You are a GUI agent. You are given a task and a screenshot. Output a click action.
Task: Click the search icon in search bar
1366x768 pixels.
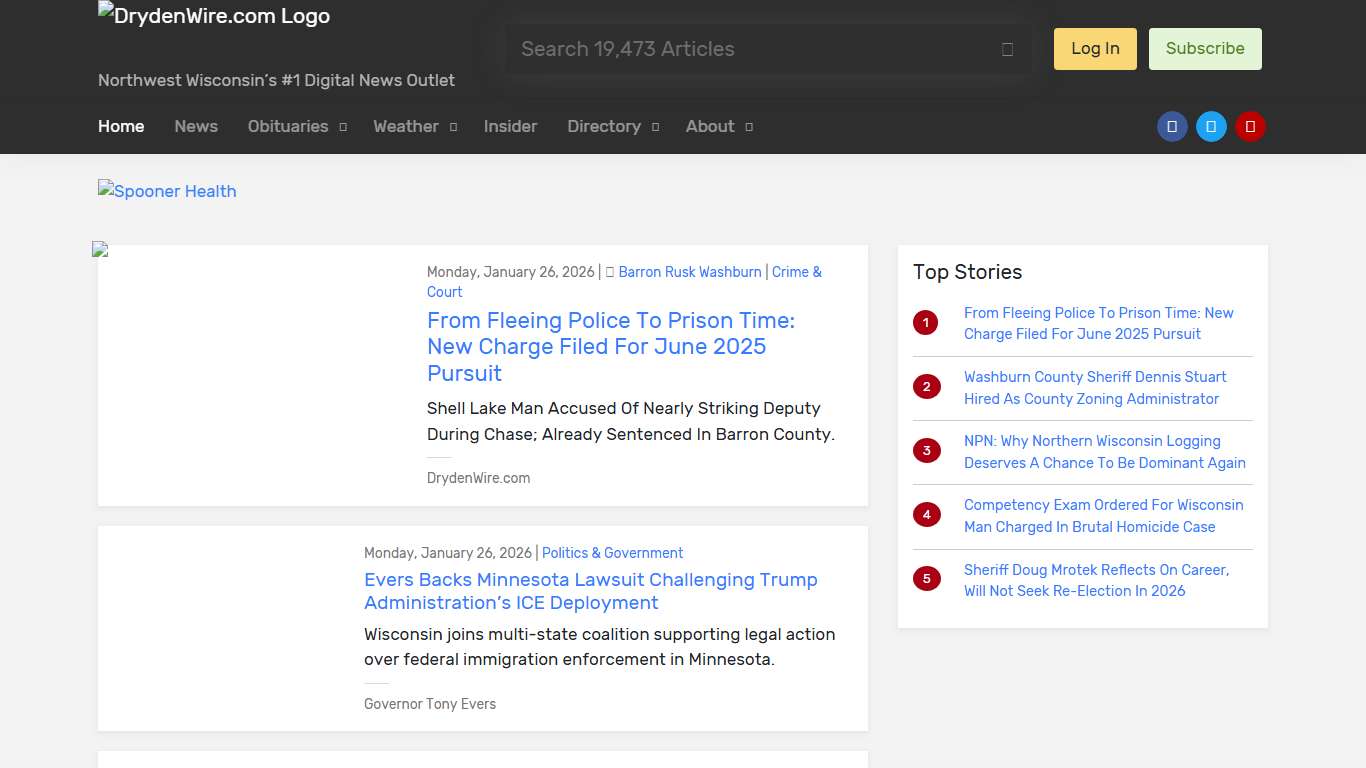click(x=1007, y=50)
